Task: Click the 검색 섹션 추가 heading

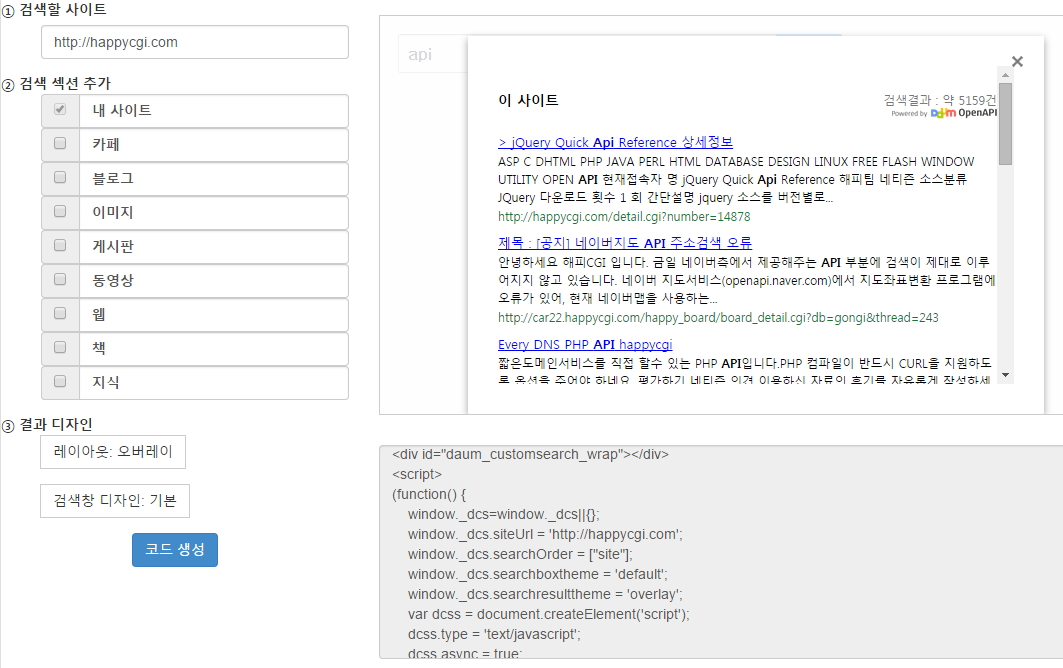Action: pyautogui.click(x=65, y=83)
